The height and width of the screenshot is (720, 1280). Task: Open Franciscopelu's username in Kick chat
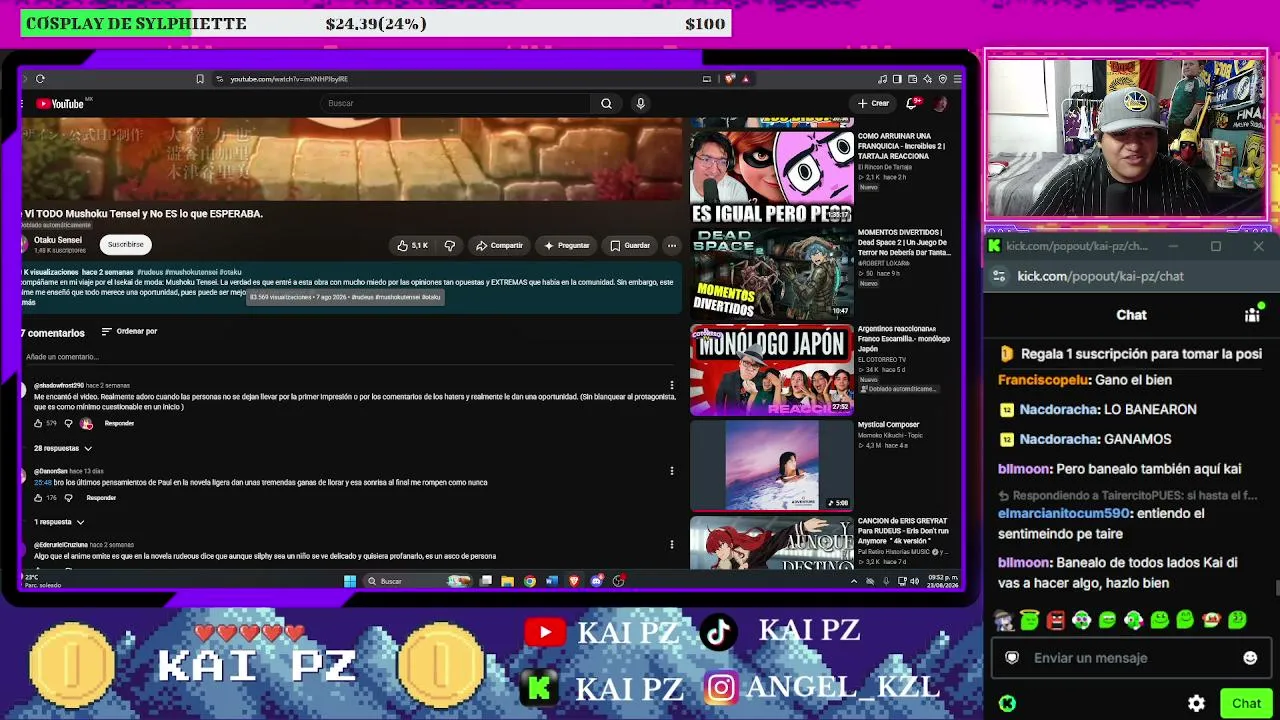[1042, 380]
